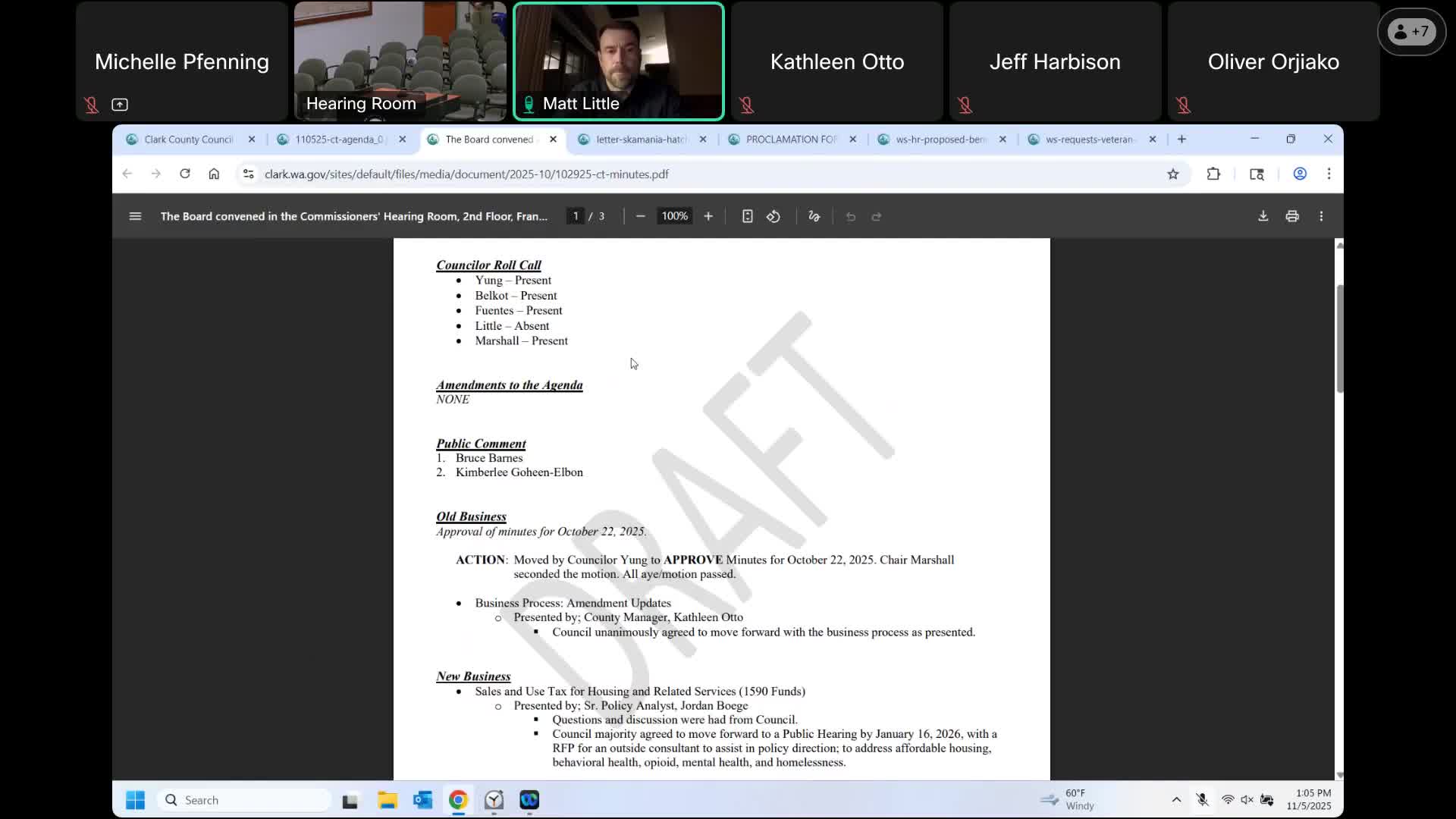Toggle microphone mute in system tray
This screenshot has width=1456, height=819.
pos(1202,800)
